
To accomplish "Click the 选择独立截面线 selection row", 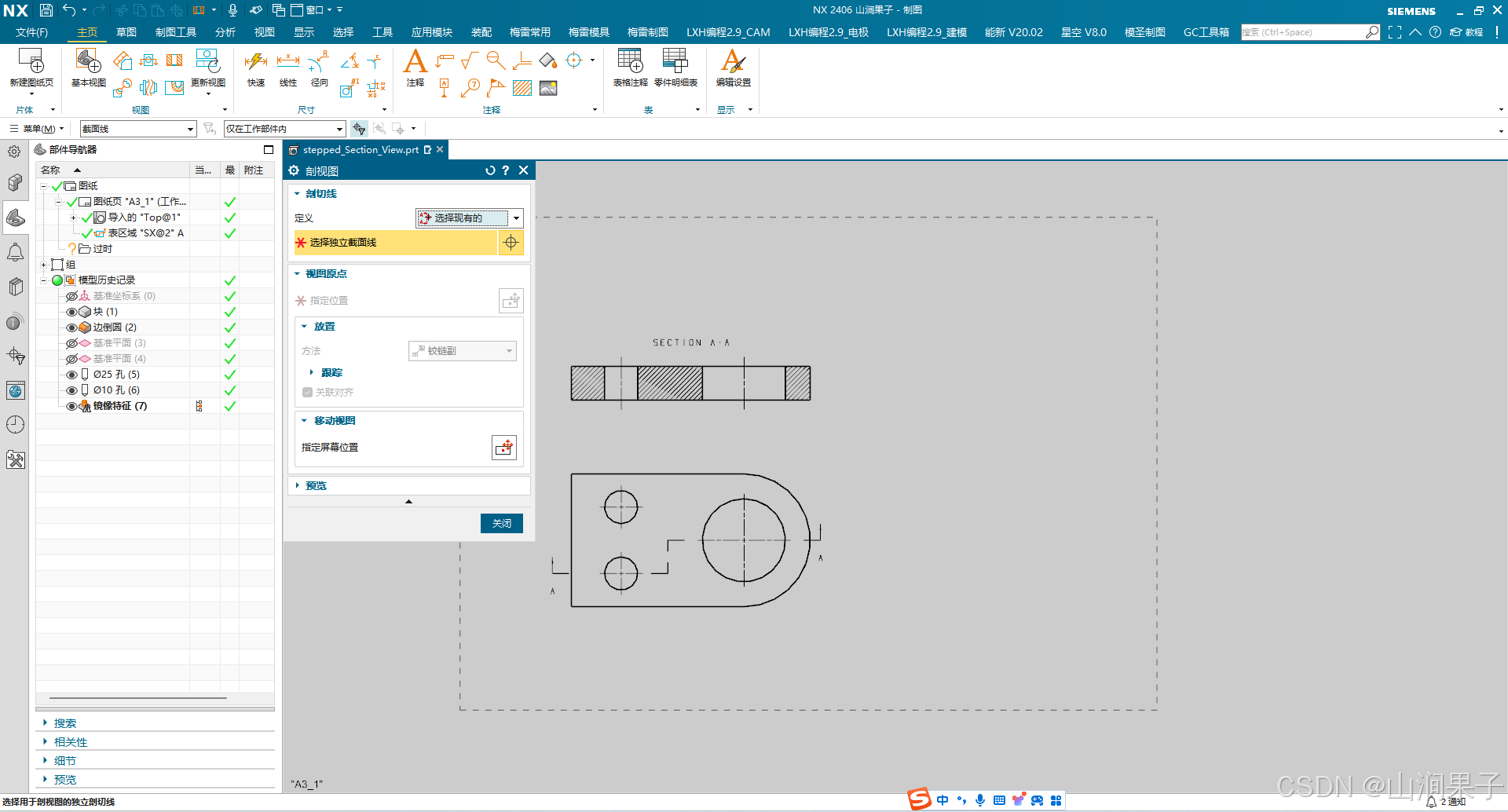I will point(396,243).
